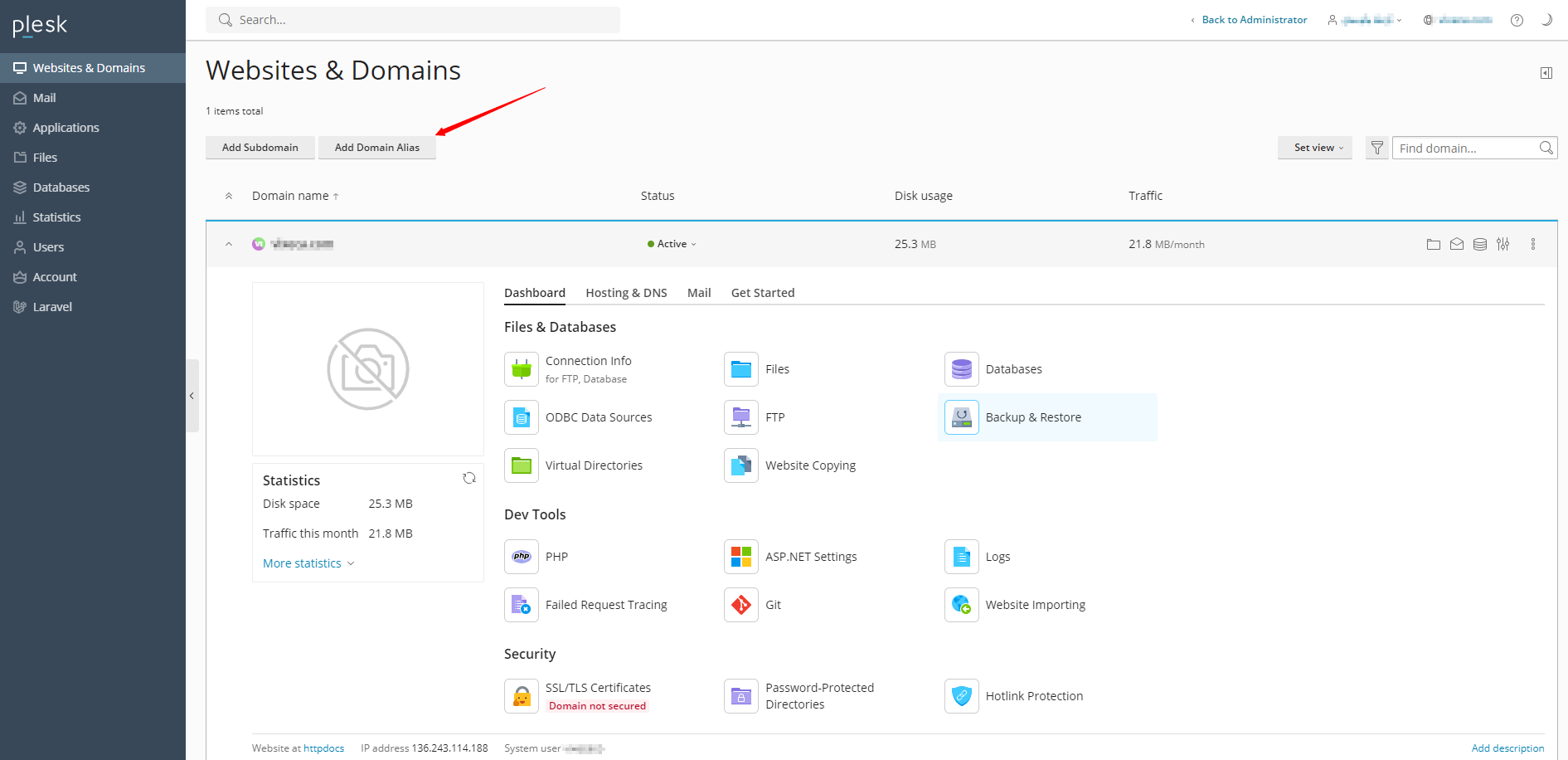Open the Active status dropdown
Viewport: 1568px width, 760px height.
coord(672,244)
